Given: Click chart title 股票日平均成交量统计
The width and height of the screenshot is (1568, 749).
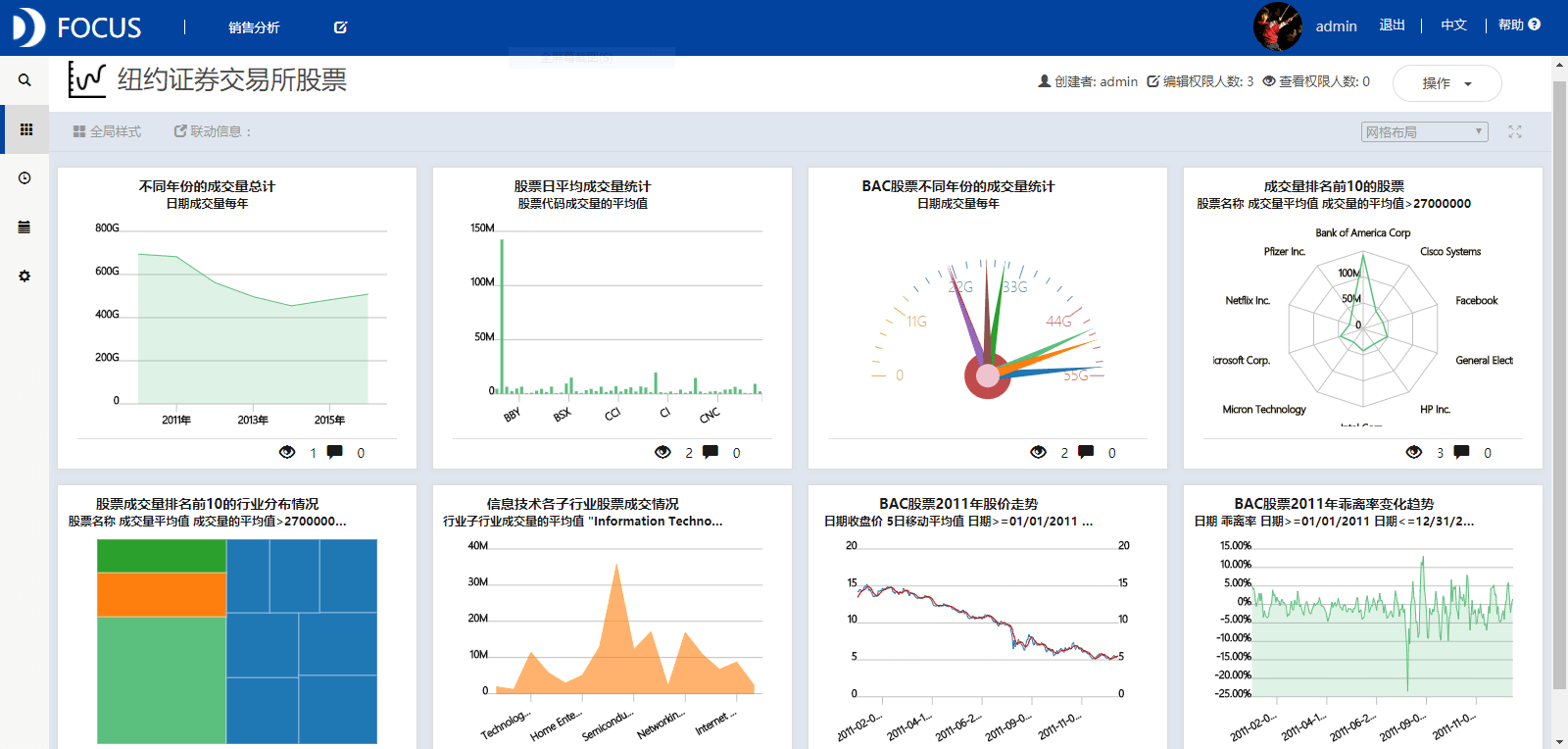Looking at the screenshot, I should coord(582,186).
